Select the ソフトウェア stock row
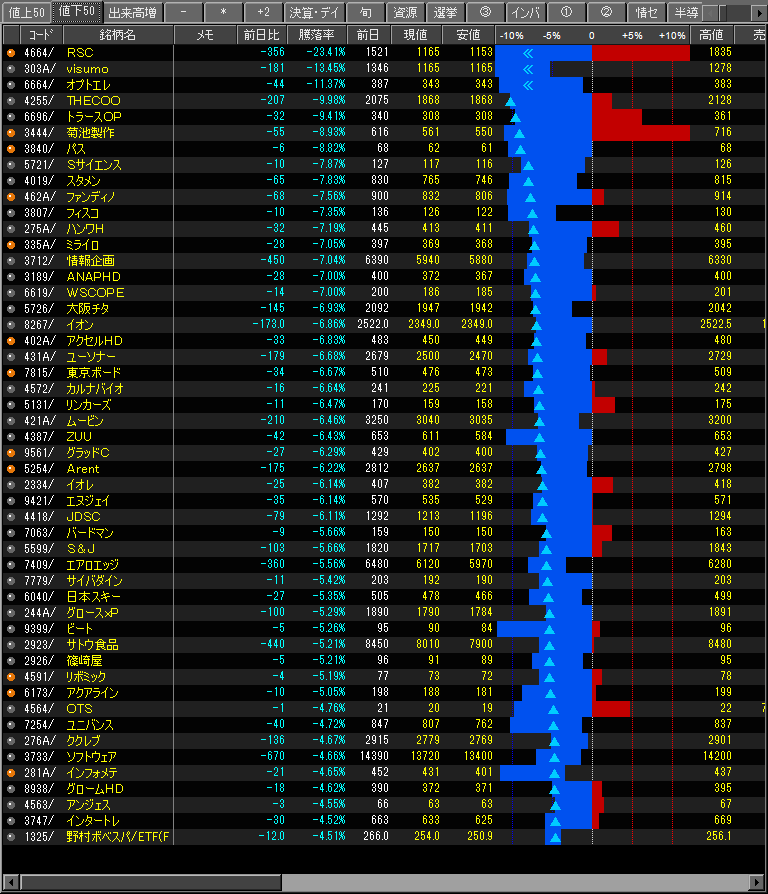This screenshot has height=894, width=768. click(90, 756)
